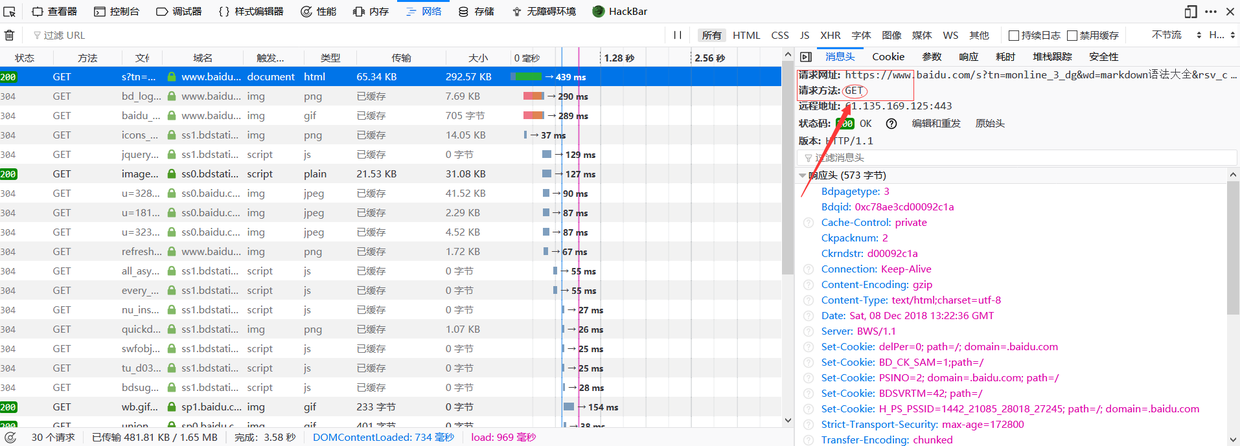This screenshot has height=446, width=1240.
Task: Collapse the 响应头 response headers section
Action: (x=803, y=176)
